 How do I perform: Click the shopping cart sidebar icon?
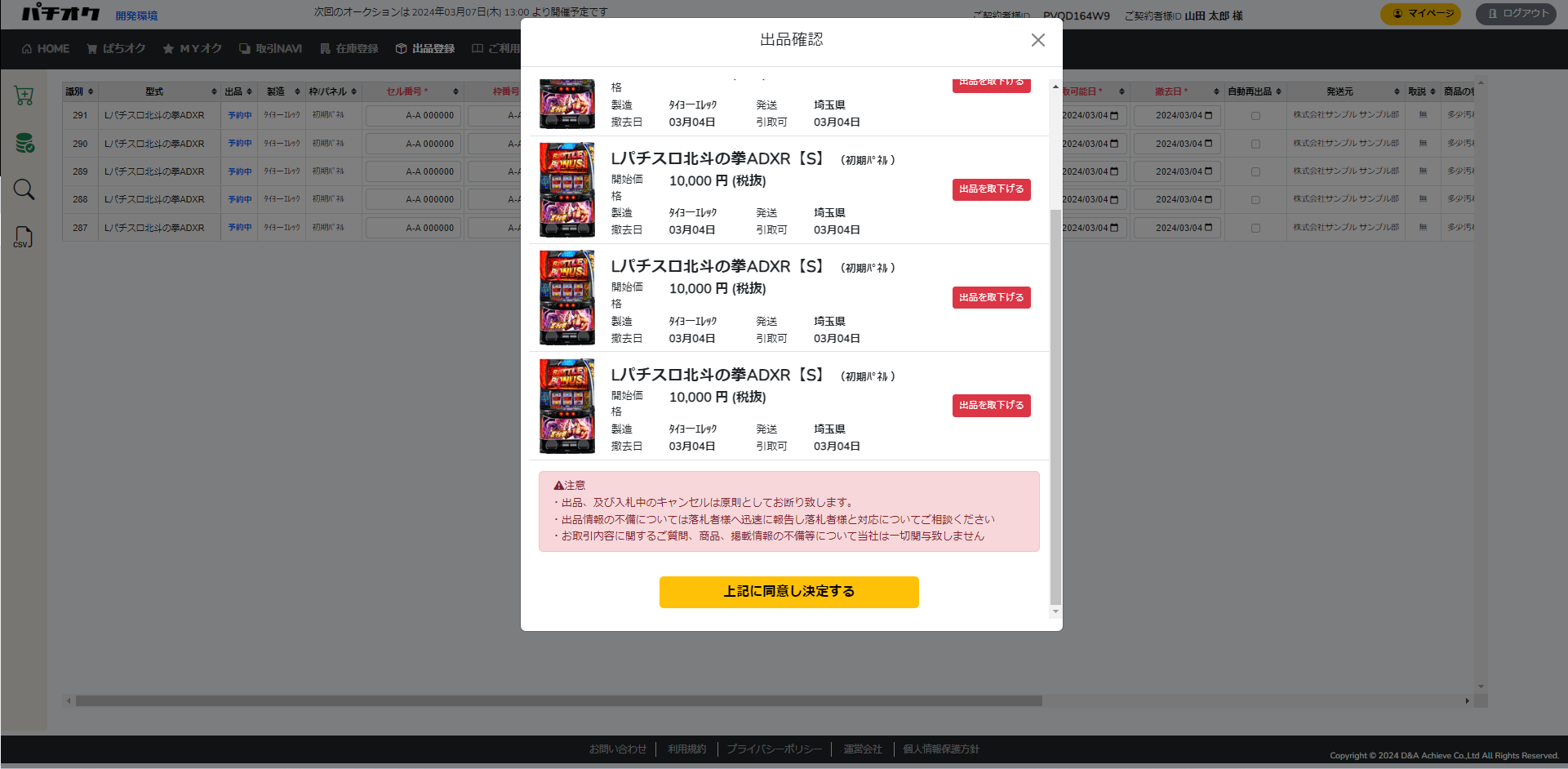pos(24,96)
